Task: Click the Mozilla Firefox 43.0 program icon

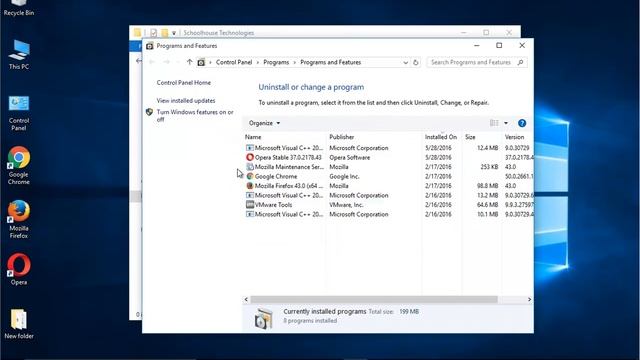Action: coord(250,186)
